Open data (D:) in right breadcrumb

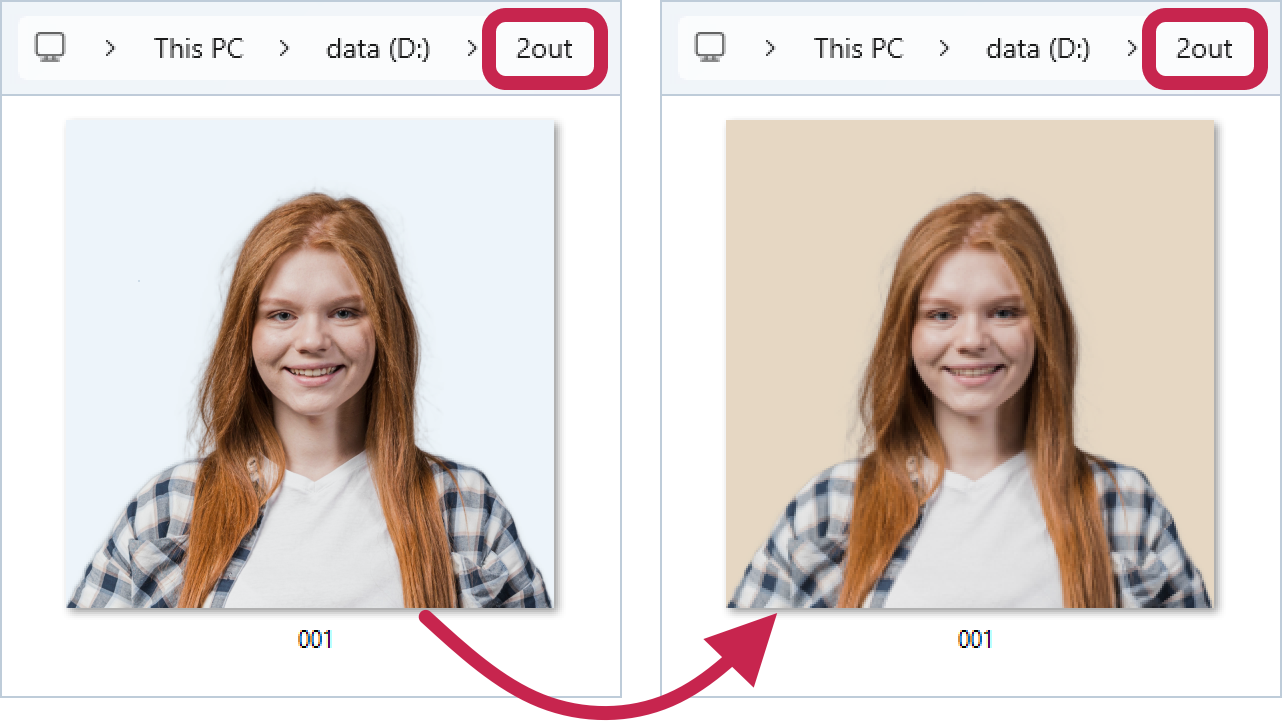click(x=1038, y=48)
